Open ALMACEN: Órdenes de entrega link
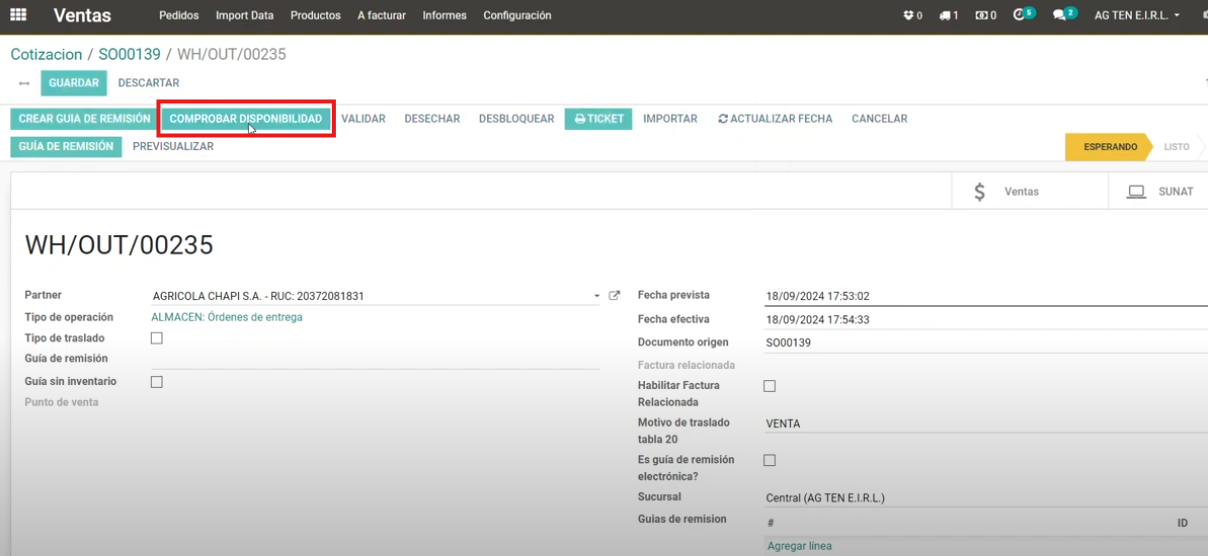Image resolution: width=1208 pixels, height=556 pixels. pyautogui.click(x=227, y=317)
